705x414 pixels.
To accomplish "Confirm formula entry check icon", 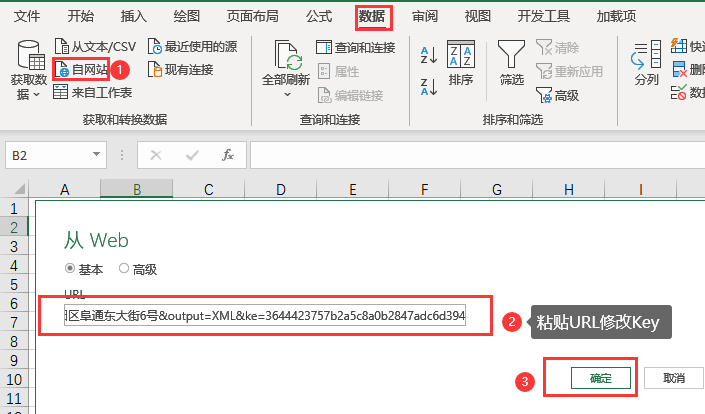I will (x=192, y=155).
